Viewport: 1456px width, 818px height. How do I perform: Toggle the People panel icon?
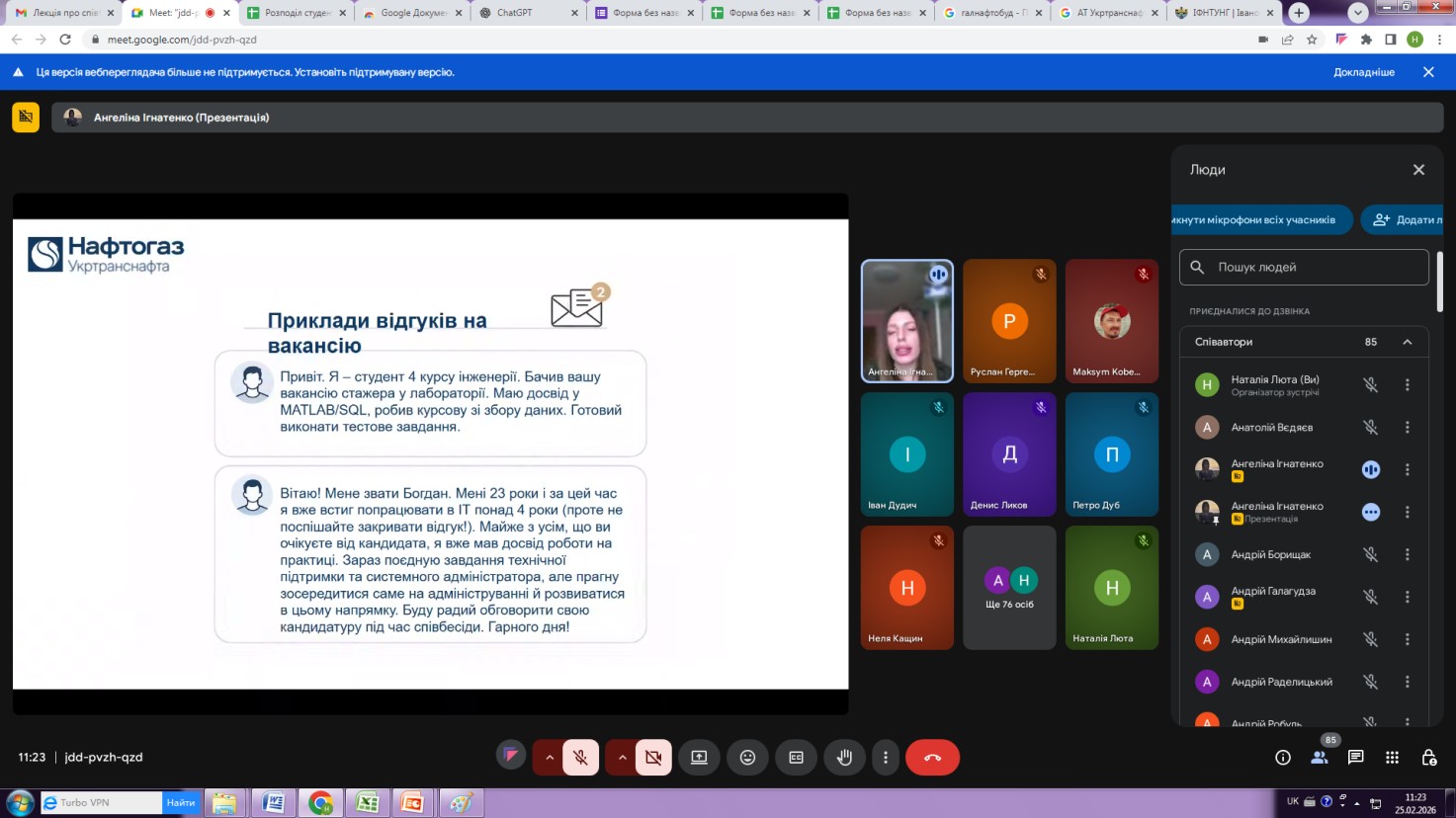click(x=1319, y=758)
